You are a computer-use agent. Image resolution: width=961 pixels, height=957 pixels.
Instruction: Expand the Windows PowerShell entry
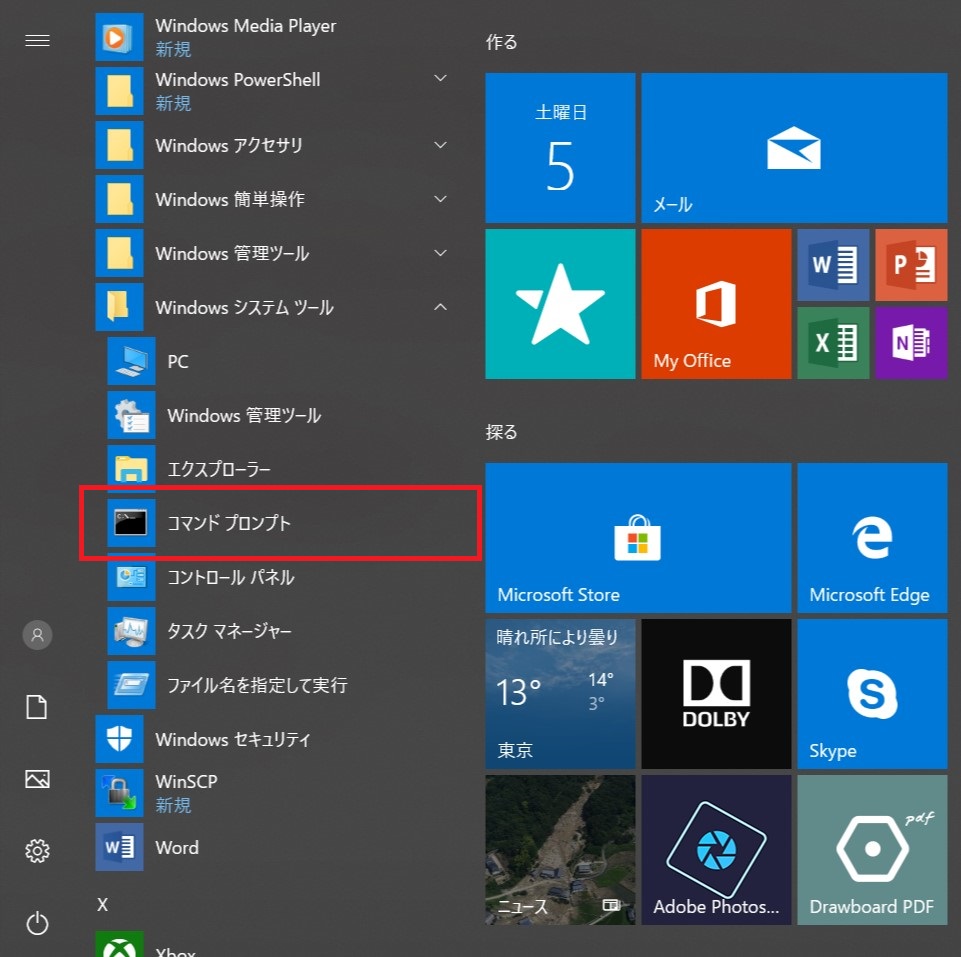[440, 79]
